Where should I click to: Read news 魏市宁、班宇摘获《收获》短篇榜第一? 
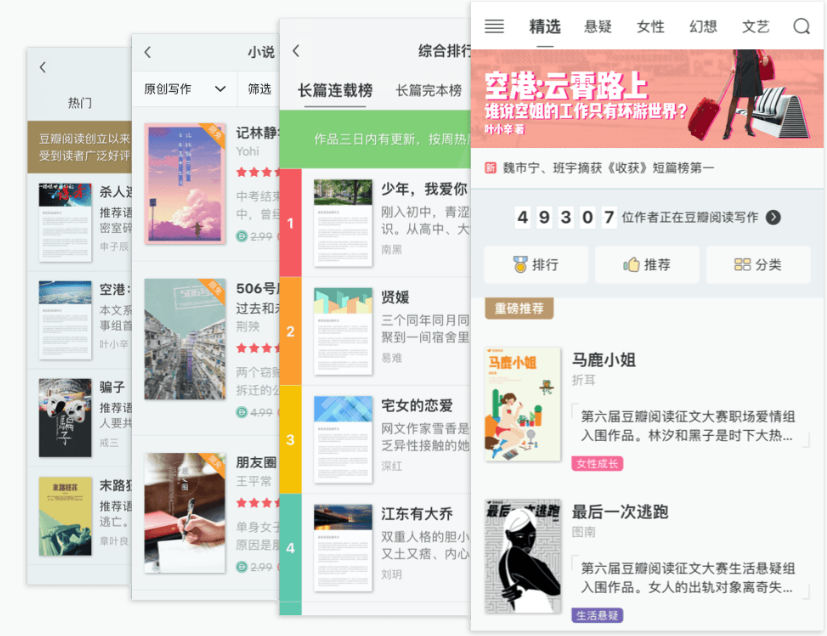pyautogui.click(x=608, y=168)
